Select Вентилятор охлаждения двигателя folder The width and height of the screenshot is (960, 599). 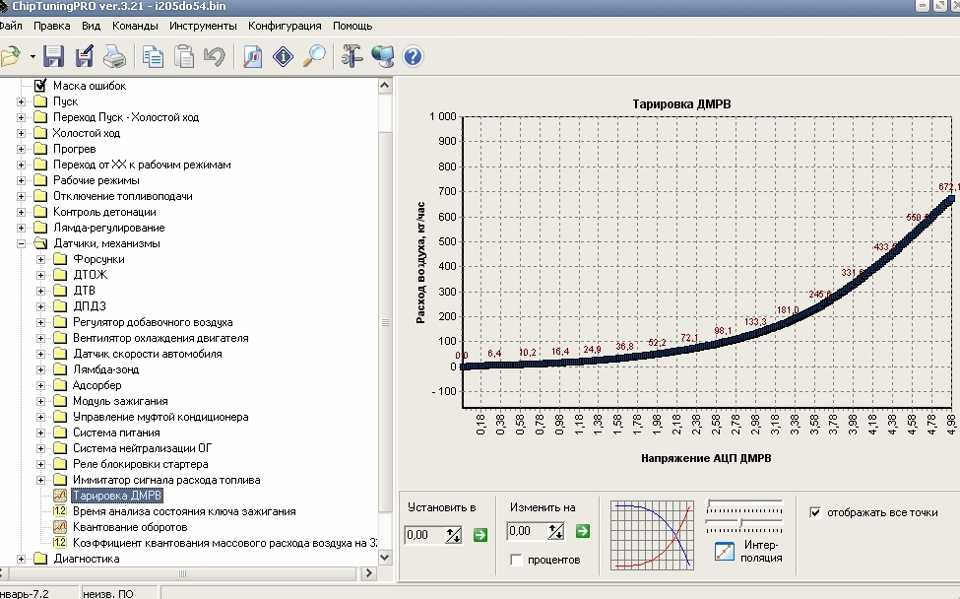(160, 338)
